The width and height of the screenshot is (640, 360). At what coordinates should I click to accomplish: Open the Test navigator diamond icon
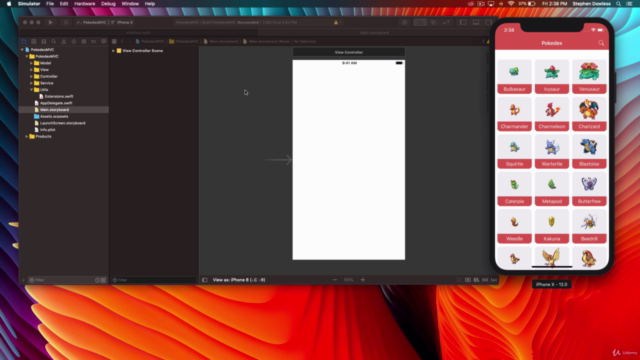[73, 42]
